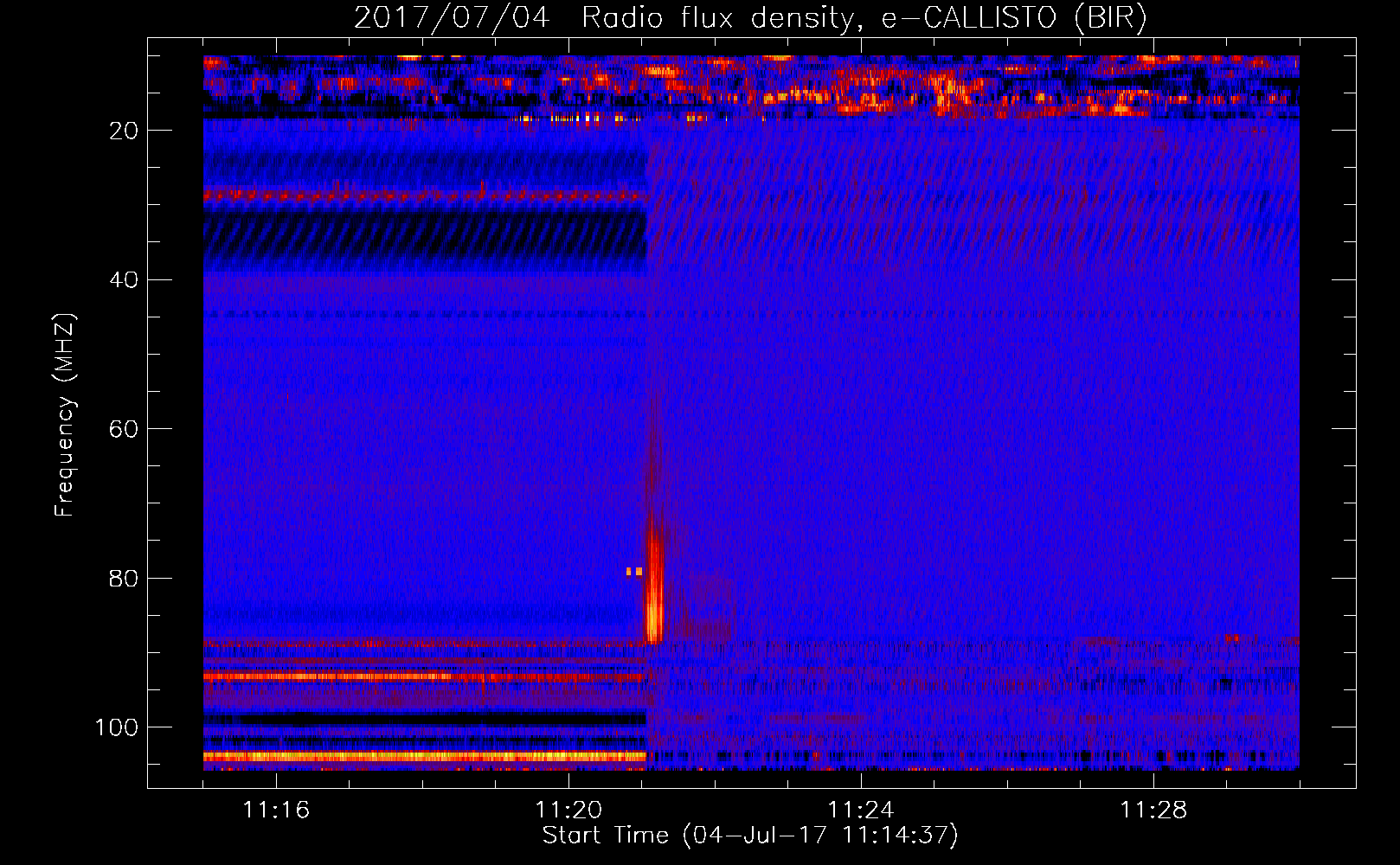
Task: Click the 'Start Time (04-Jul-17 11:14:37)' label
Action: [x=750, y=836]
